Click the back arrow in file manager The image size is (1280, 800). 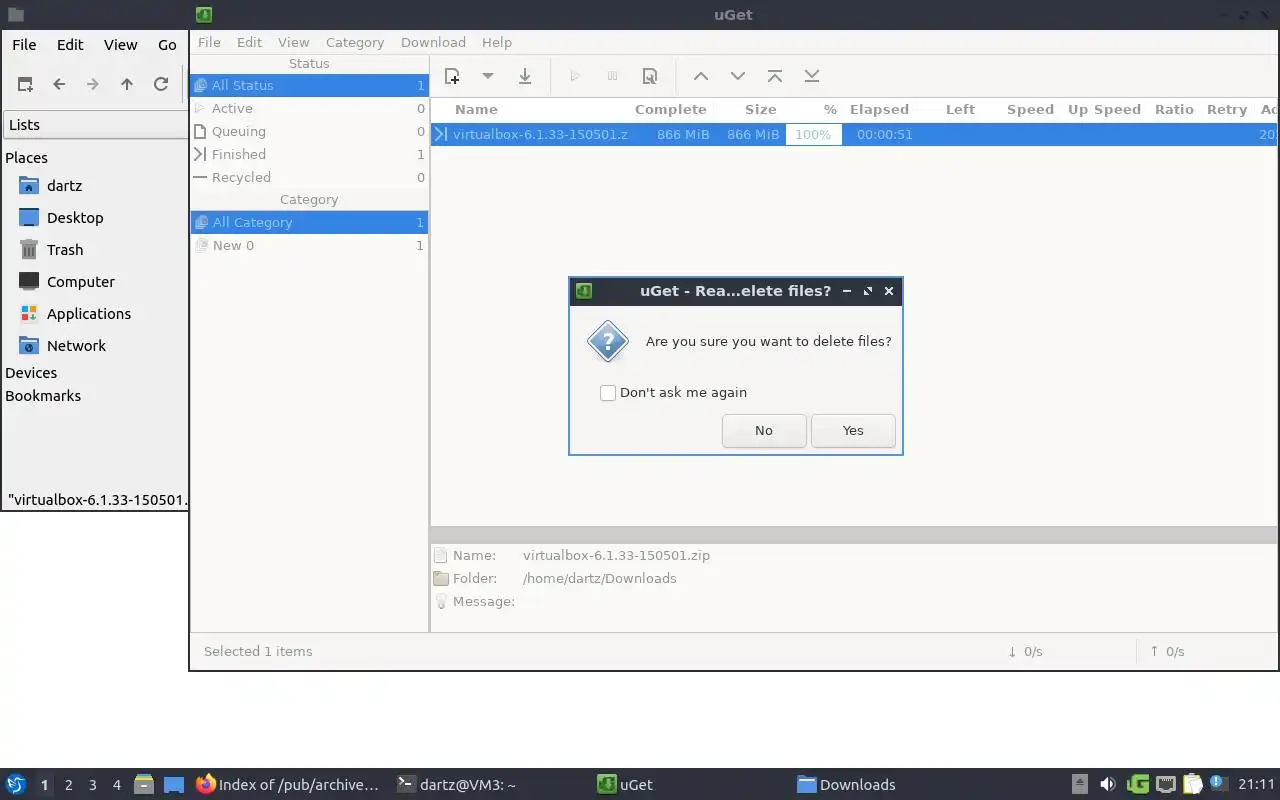[59, 84]
